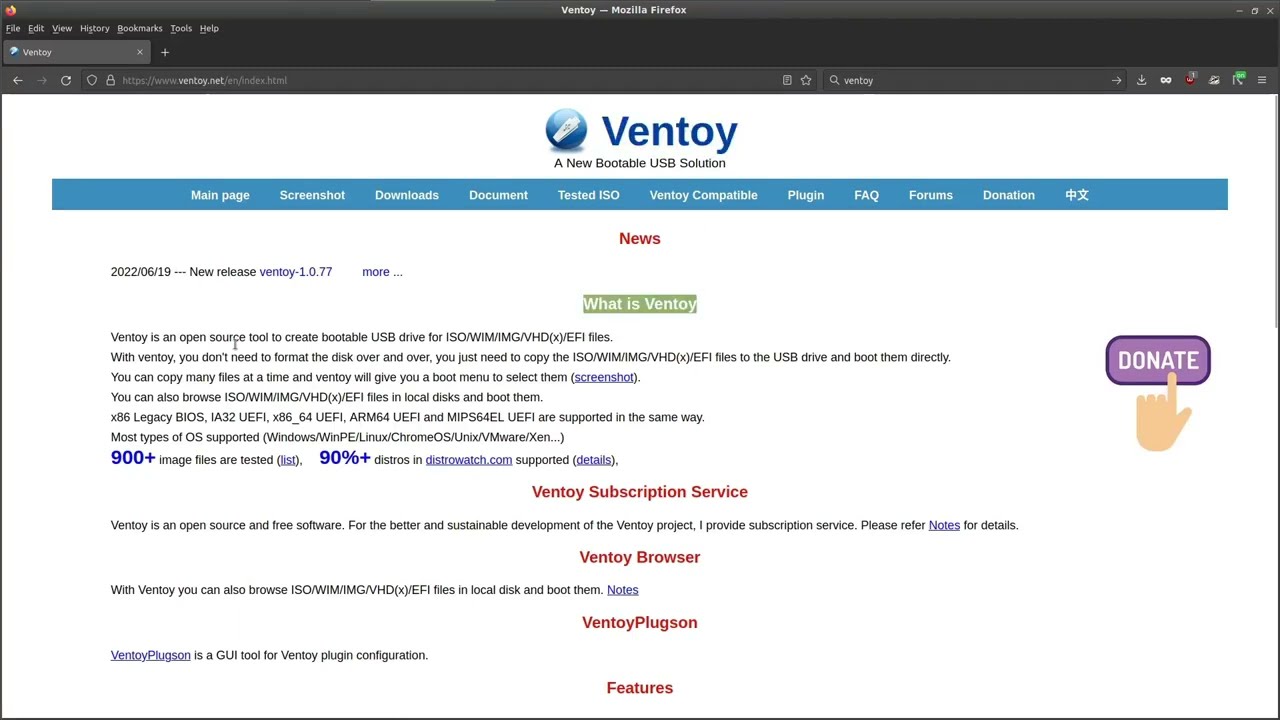
Task: Bookmark this page with the star icon
Action: click(x=806, y=80)
